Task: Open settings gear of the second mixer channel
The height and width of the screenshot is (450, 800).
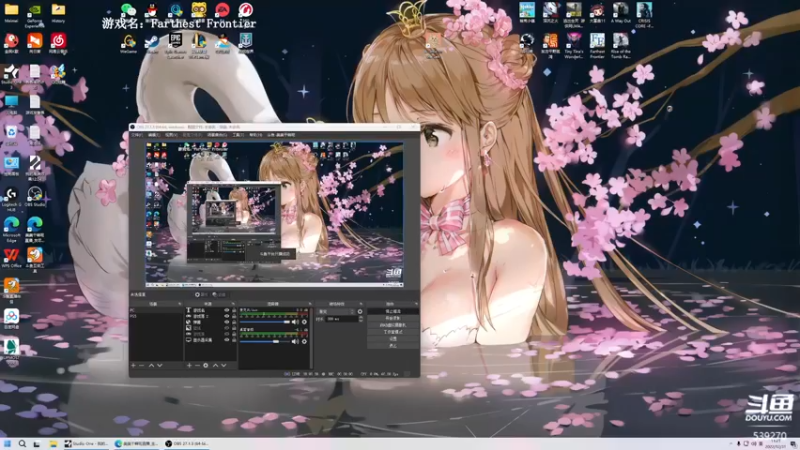Action: (304, 341)
